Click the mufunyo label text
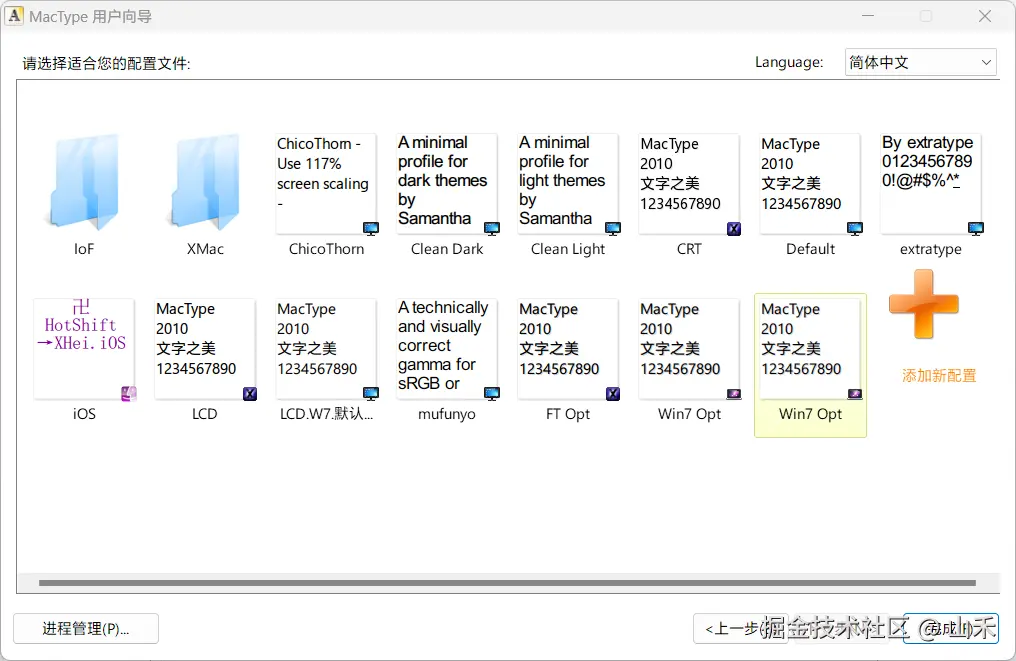 click(x=447, y=414)
